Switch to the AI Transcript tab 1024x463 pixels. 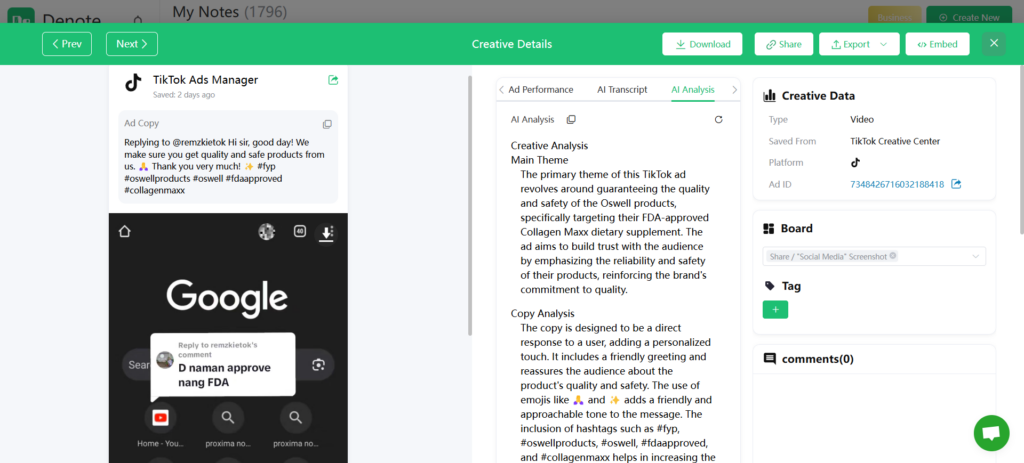[x=622, y=89]
